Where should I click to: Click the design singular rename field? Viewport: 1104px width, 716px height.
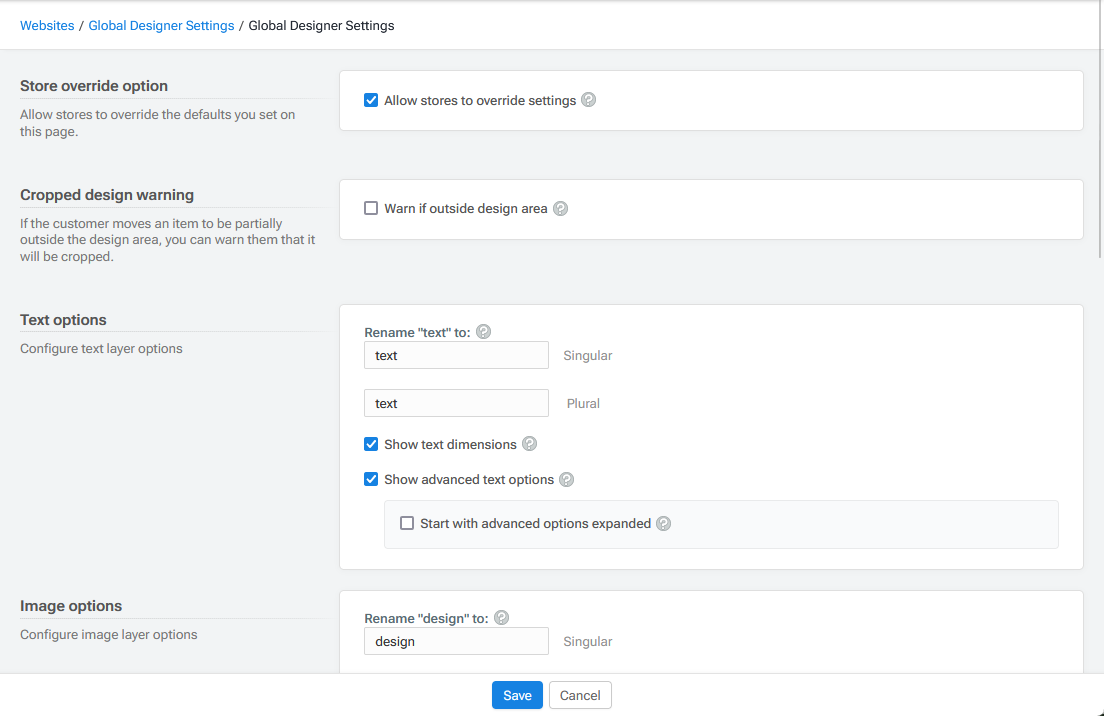pyautogui.click(x=456, y=641)
